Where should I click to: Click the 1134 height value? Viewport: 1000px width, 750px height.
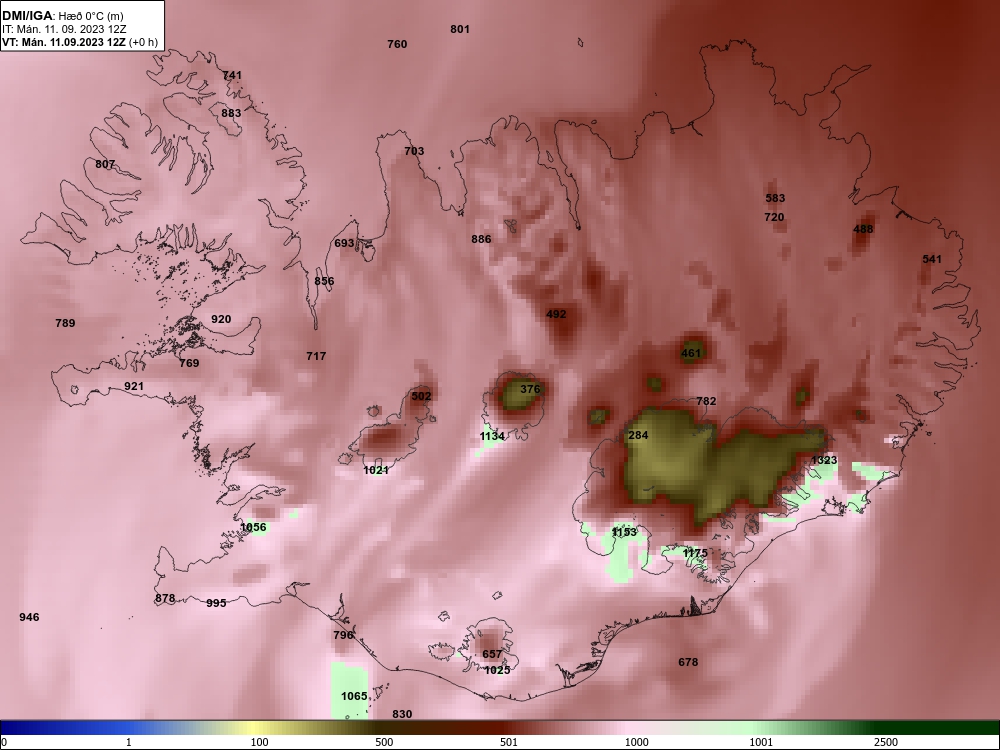tap(492, 436)
